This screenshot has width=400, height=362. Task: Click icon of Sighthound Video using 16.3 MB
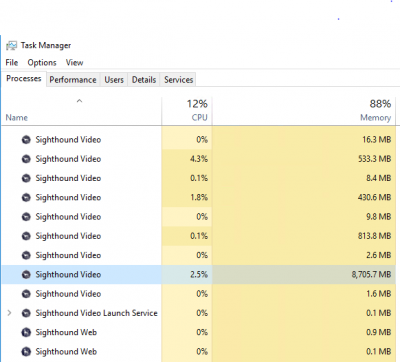[26, 140]
